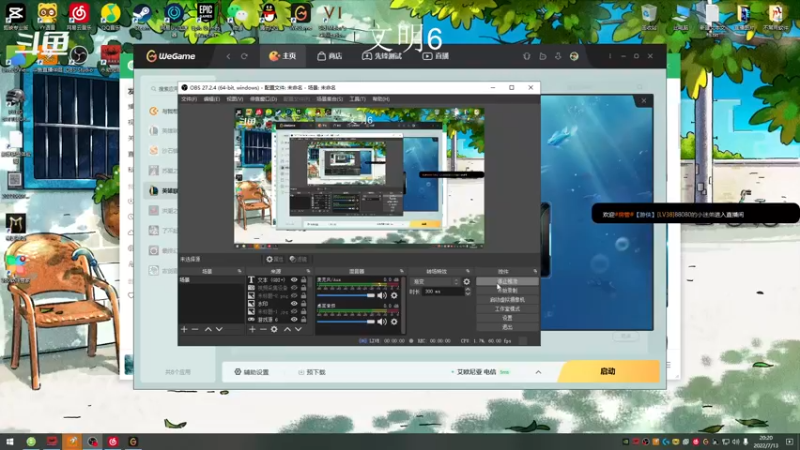Open the Steam desktop shortcut
800x450 pixels.
tap(142, 14)
